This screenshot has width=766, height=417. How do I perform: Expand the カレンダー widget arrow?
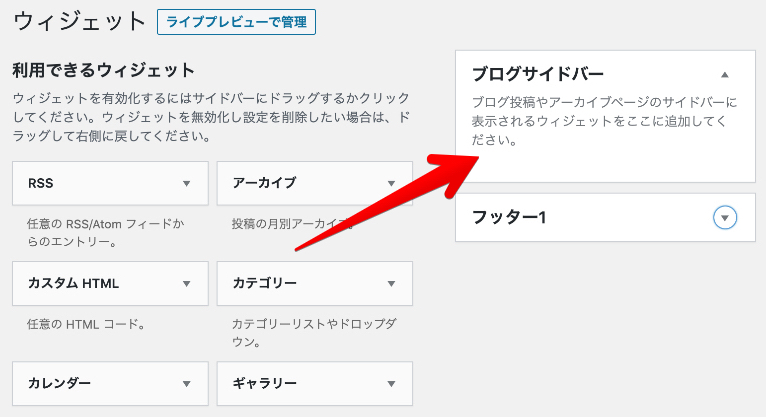pyautogui.click(x=186, y=384)
